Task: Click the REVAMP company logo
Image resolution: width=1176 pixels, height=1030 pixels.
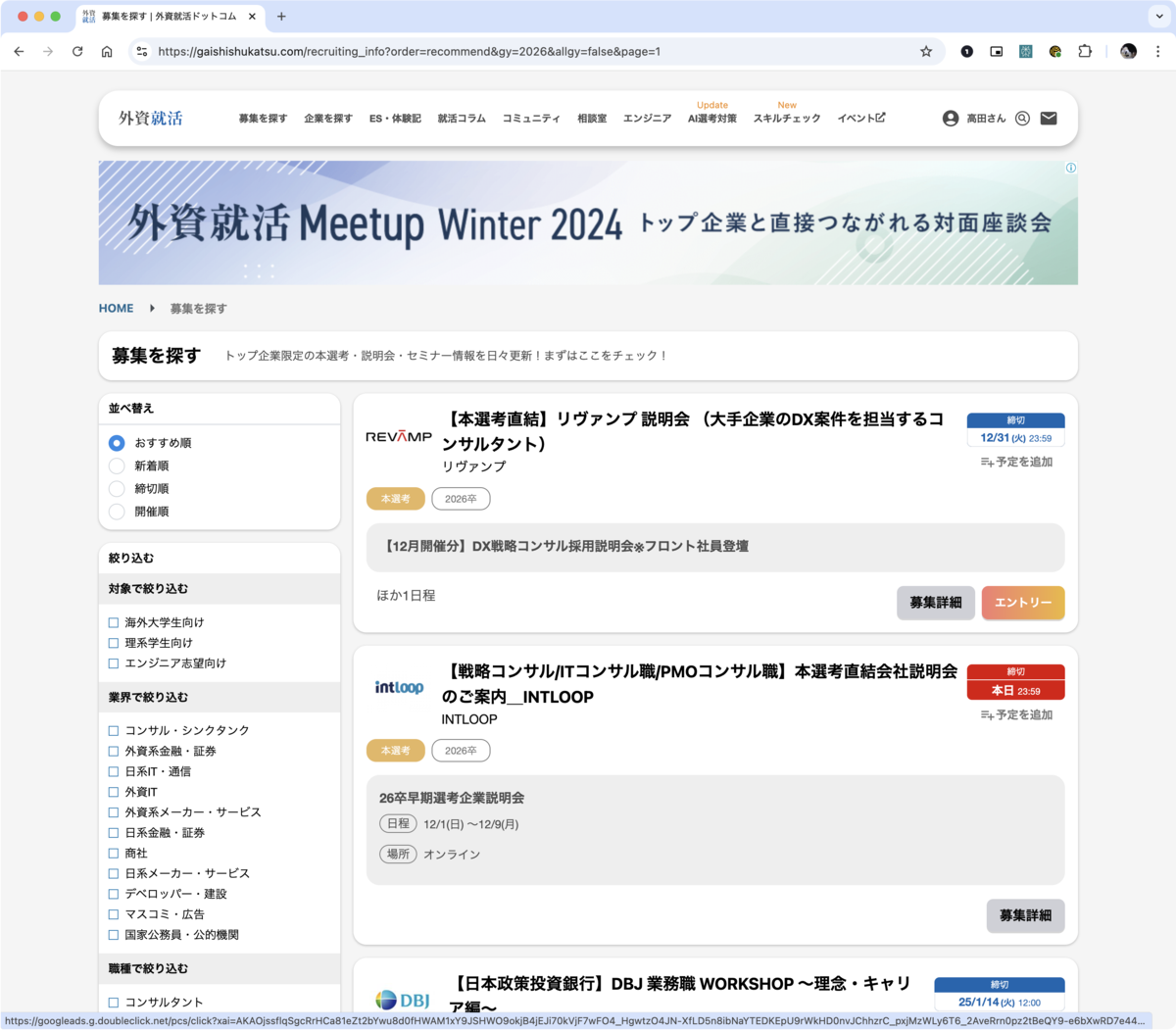Action: (x=399, y=437)
